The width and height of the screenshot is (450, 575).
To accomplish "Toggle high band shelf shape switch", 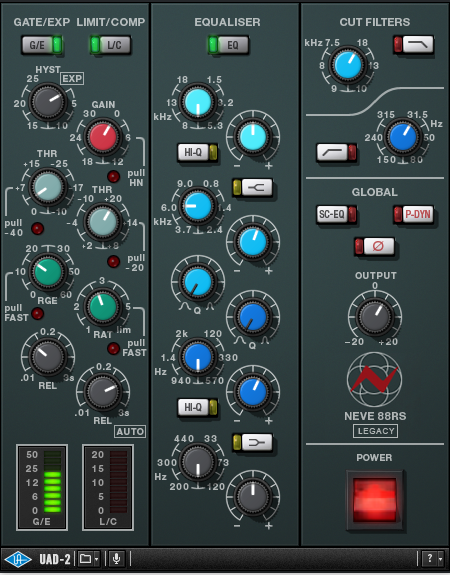I will point(253,187).
